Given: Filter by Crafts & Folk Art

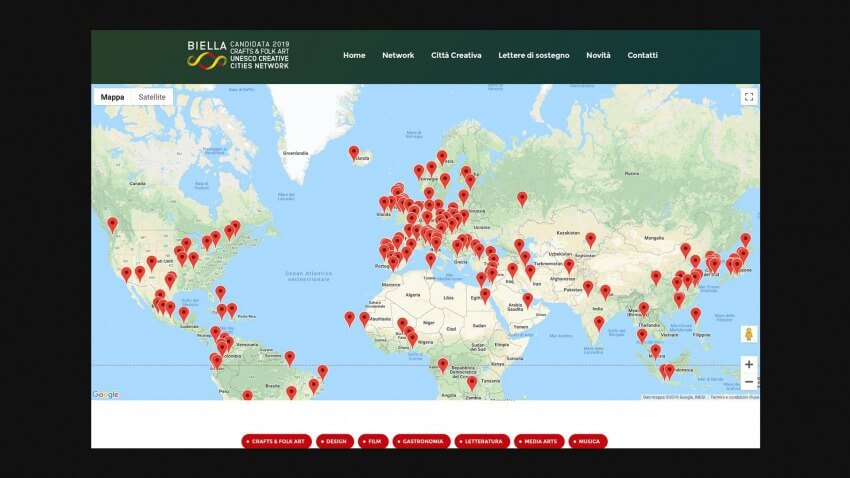Looking at the screenshot, I should [x=276, y=441].
